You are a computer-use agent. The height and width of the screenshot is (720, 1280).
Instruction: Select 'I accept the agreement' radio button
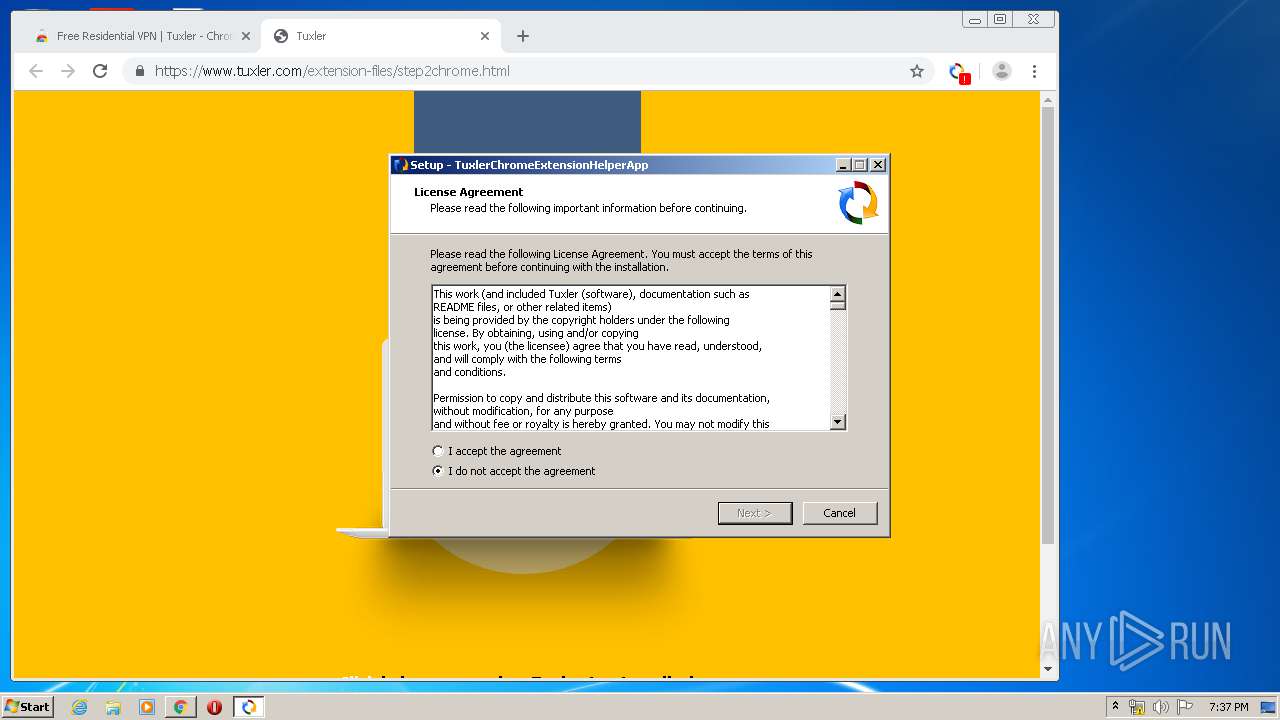437,451
